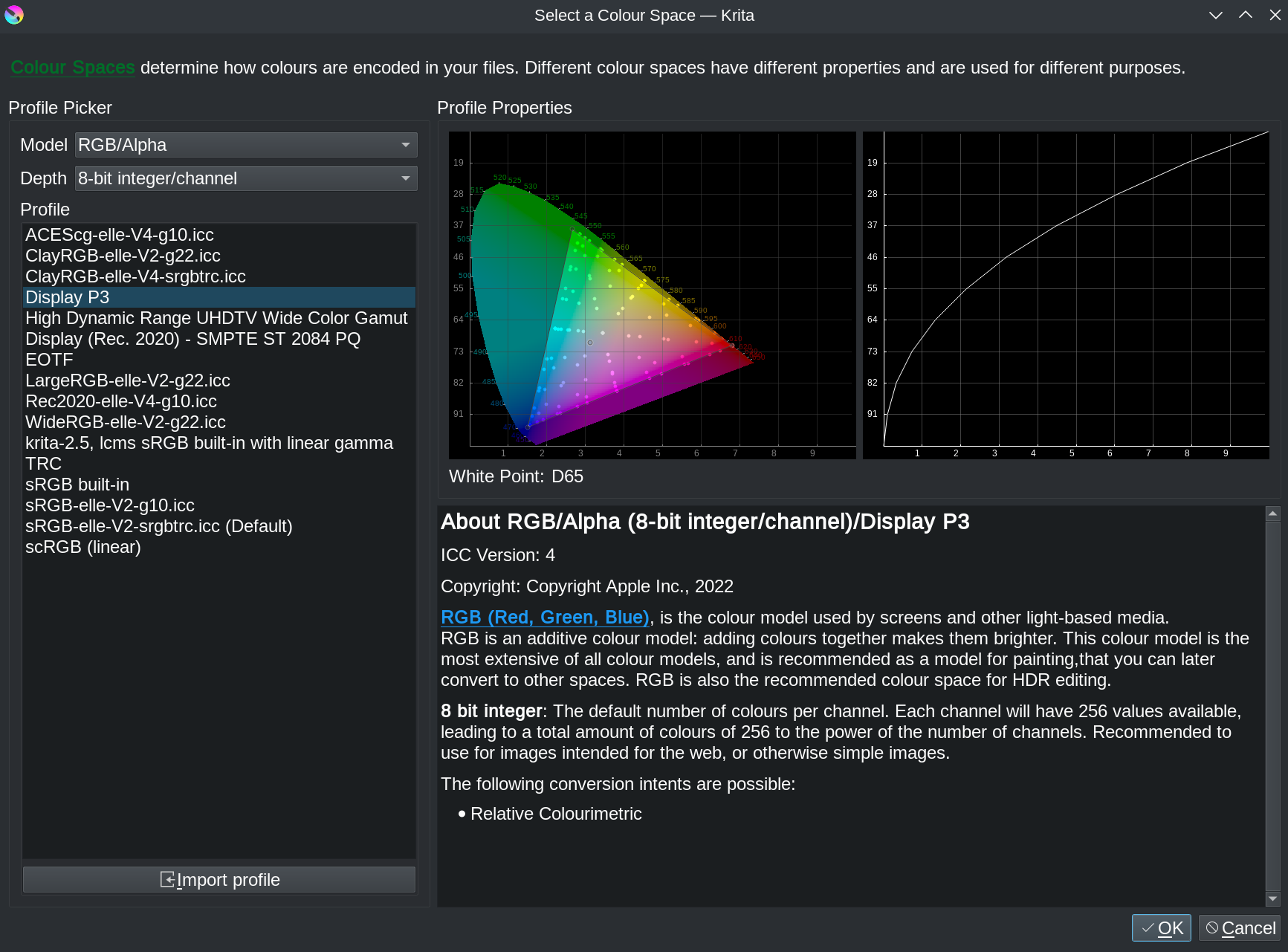Click the Cancel button

(1240, 928)
